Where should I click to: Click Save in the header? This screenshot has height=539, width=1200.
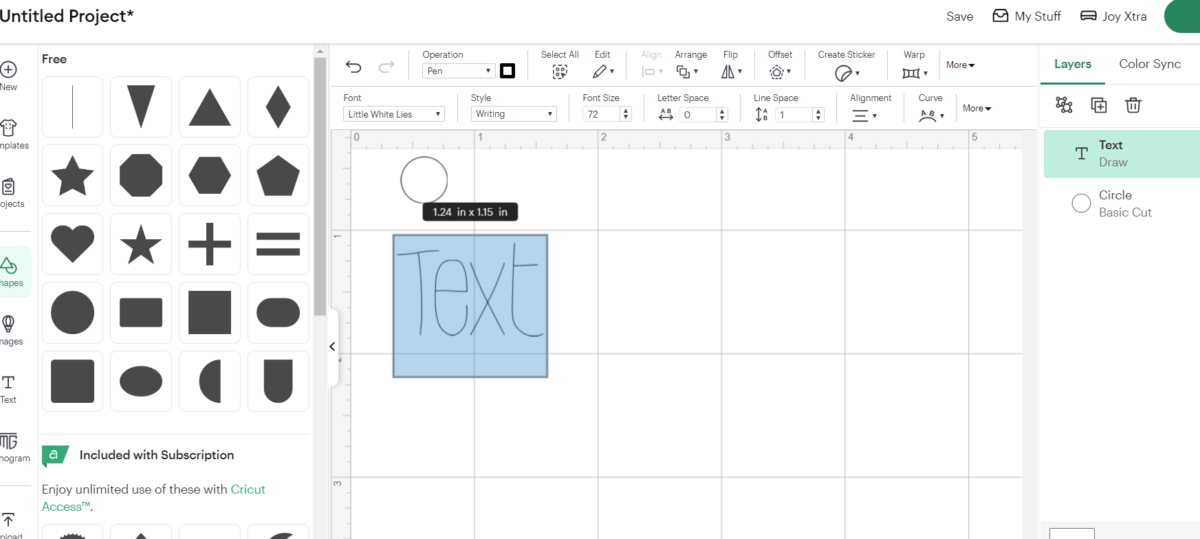click(x=959, y=16)
